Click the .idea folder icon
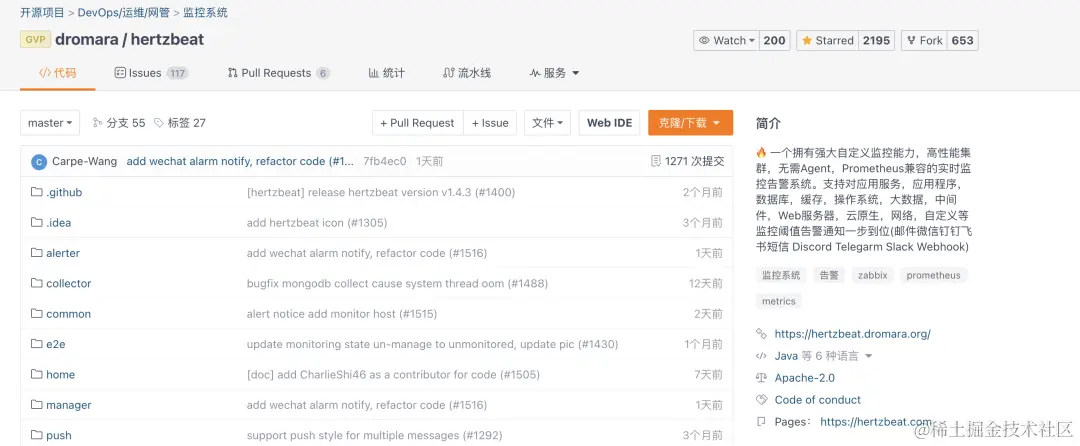The width and height of the screenshot is (1080, 446). tap(37, 222)
